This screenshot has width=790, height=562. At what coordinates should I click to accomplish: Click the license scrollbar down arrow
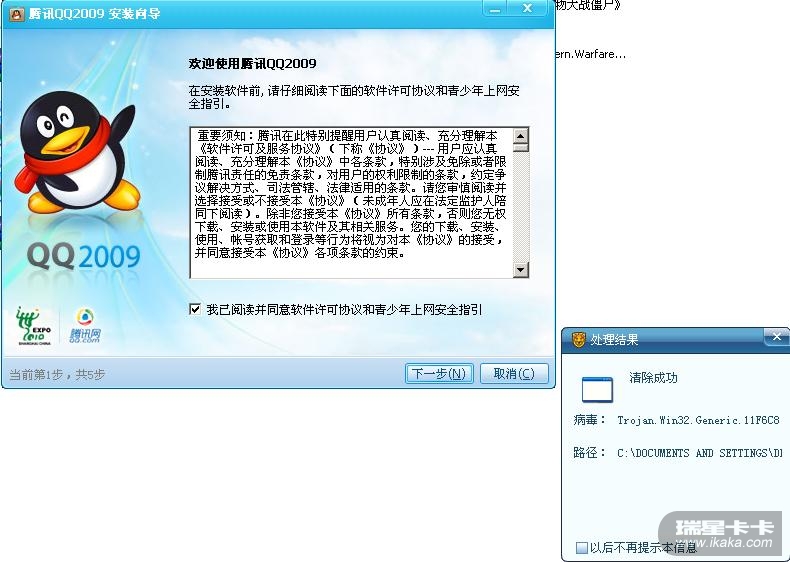pyautogui.click(x=520, y=270)
